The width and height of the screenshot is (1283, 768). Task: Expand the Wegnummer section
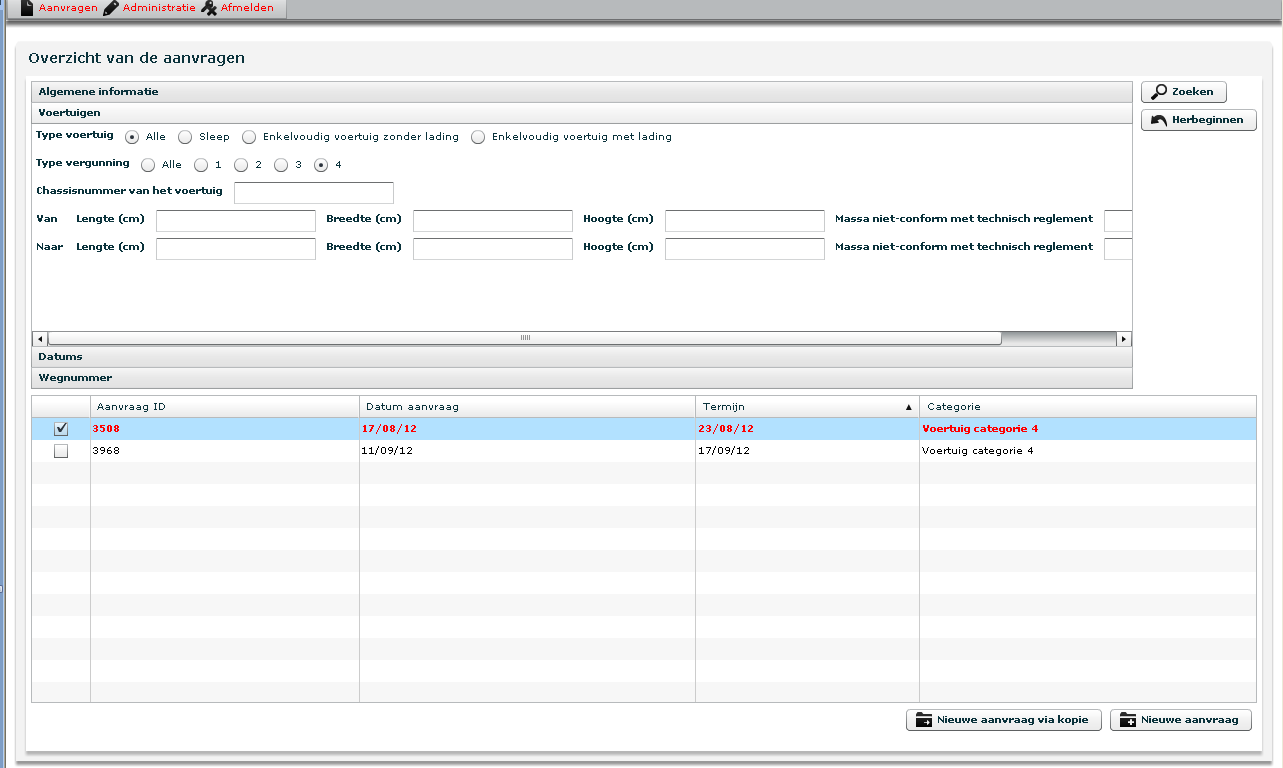[x=581, y=378]
